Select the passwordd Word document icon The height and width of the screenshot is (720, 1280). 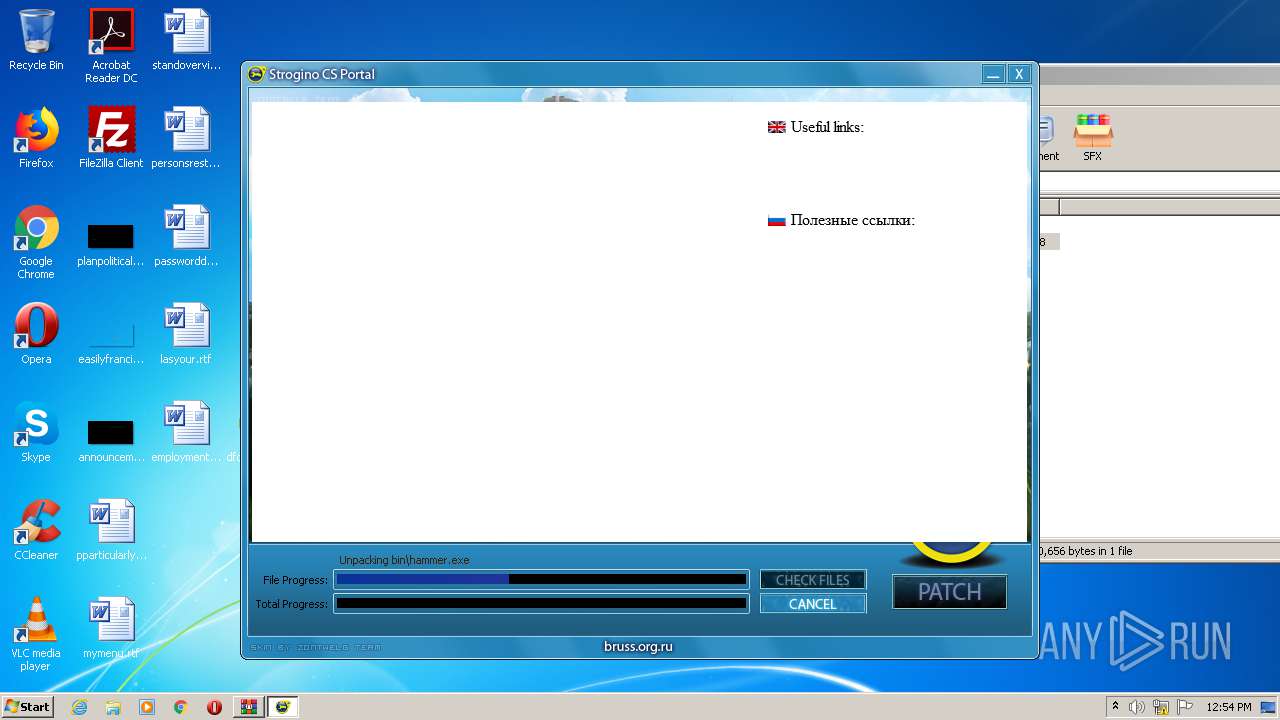(x=186, y=236)
